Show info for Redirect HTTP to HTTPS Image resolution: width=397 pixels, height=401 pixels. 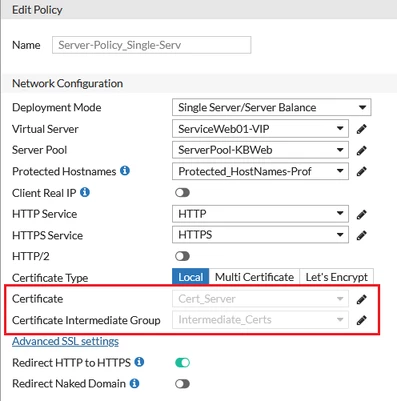coord(139,362)
